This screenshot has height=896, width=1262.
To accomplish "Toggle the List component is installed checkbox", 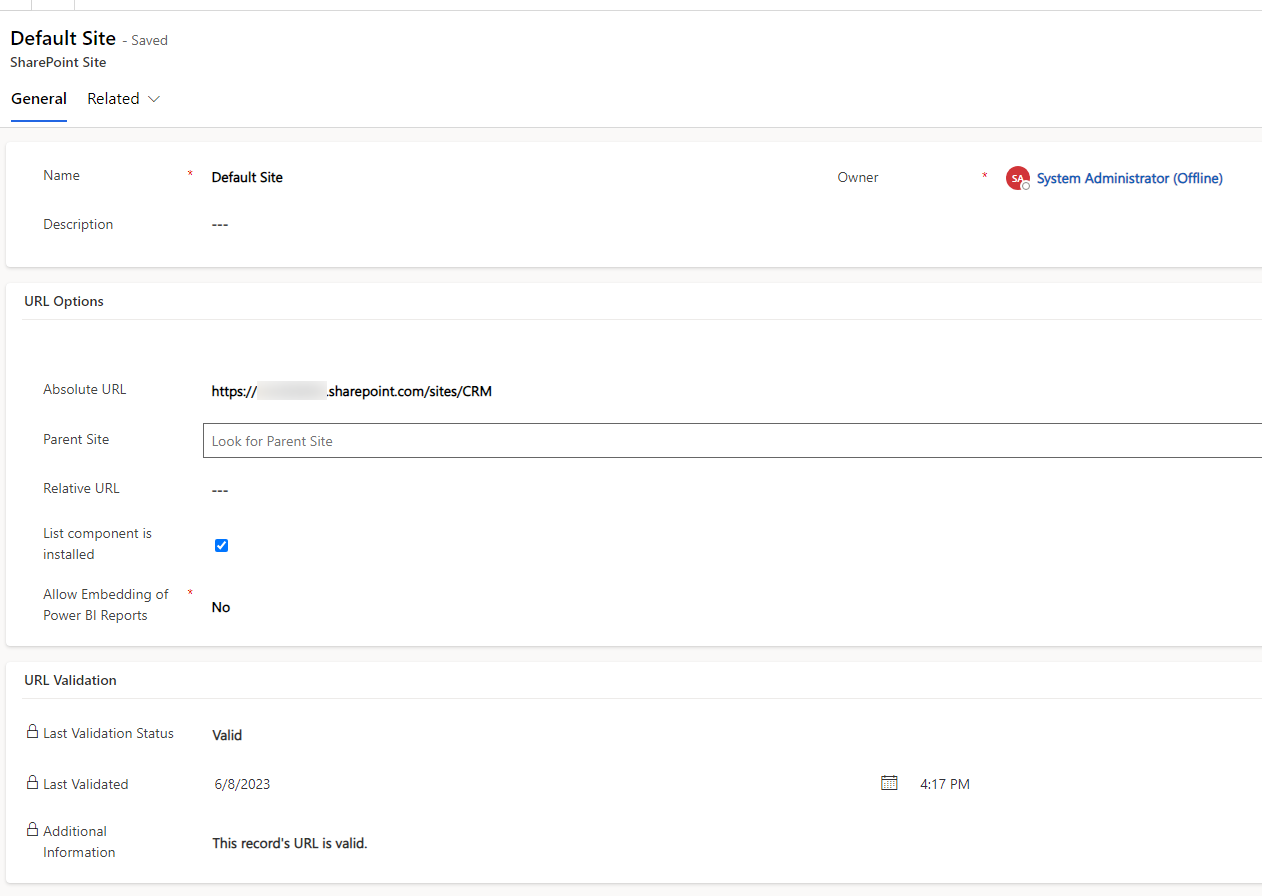I will point(222,545).
